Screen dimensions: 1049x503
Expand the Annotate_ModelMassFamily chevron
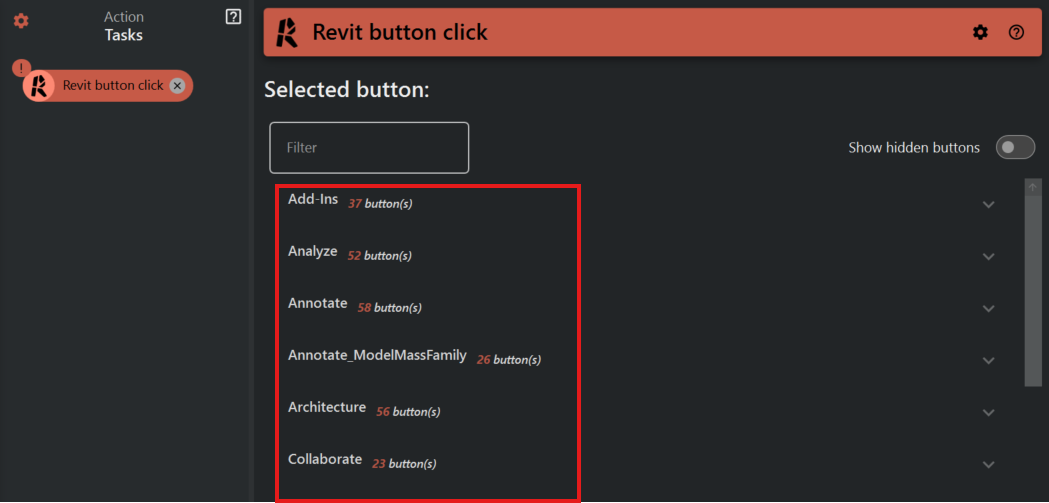pos(989,361)
